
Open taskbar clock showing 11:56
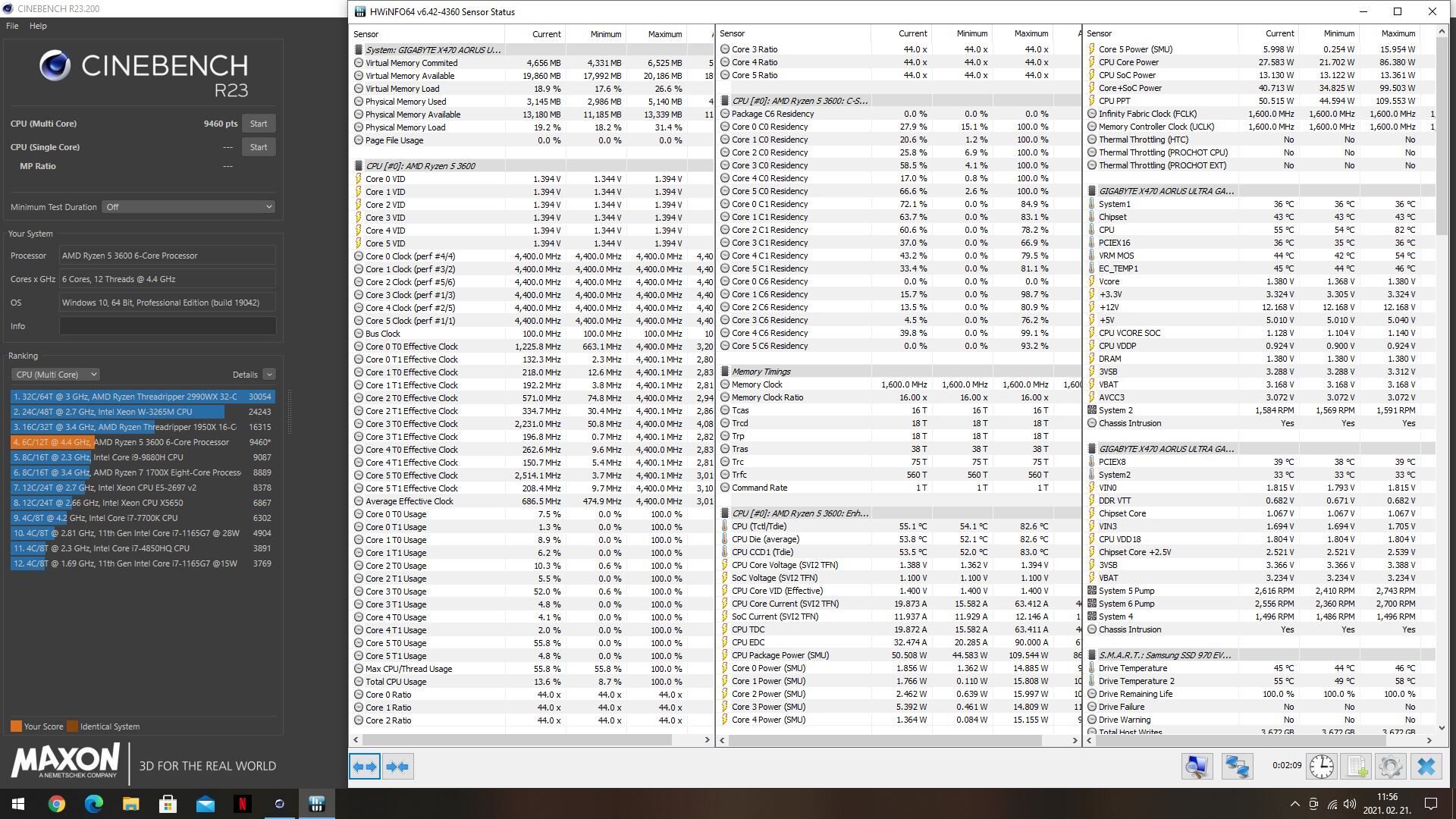point(1387,804)
